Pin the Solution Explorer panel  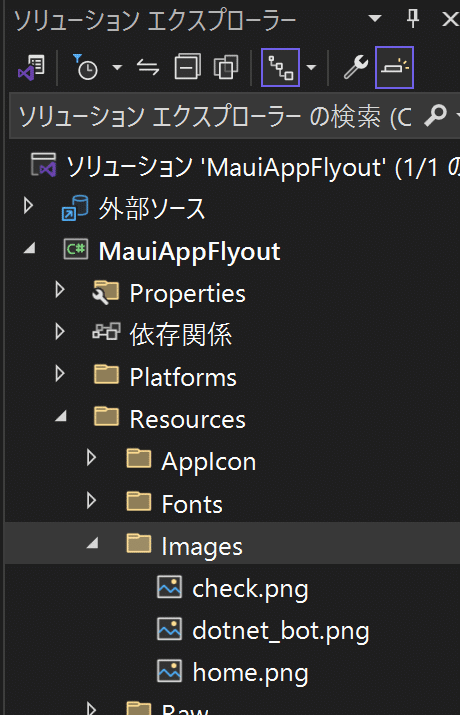tap(413, 19)
